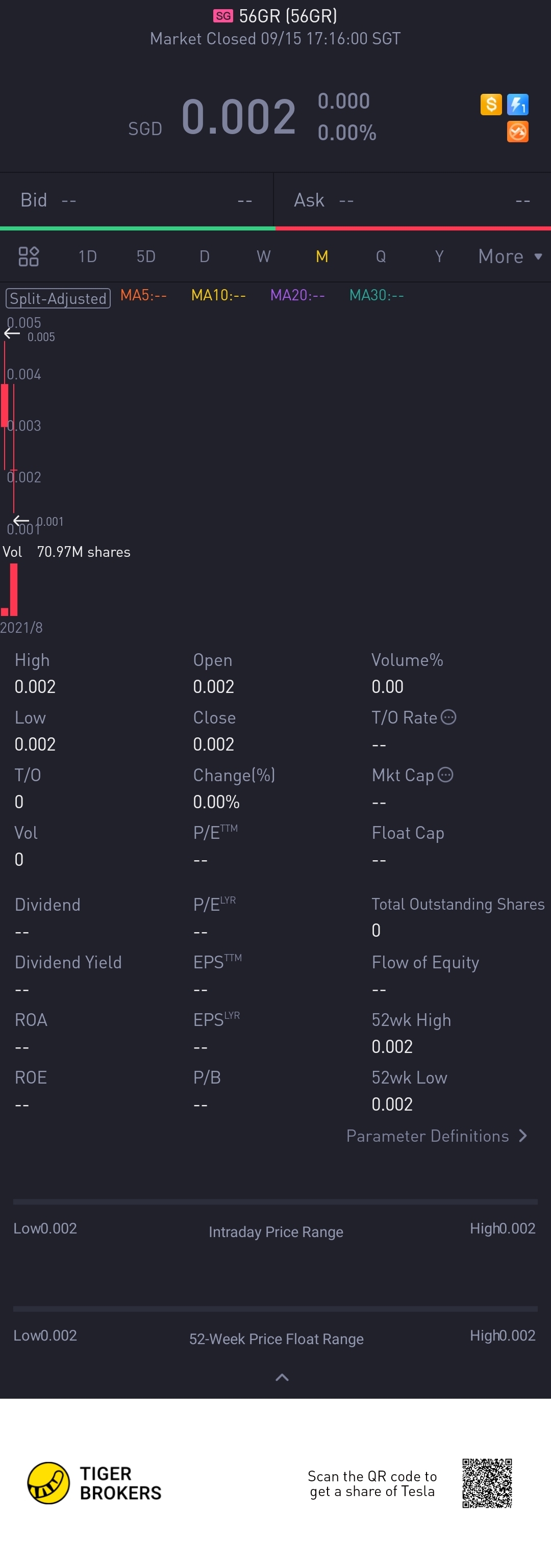Tap the Bid quote panel
The width and height of the screenshot is (551, 1568).
coord(136,200)
